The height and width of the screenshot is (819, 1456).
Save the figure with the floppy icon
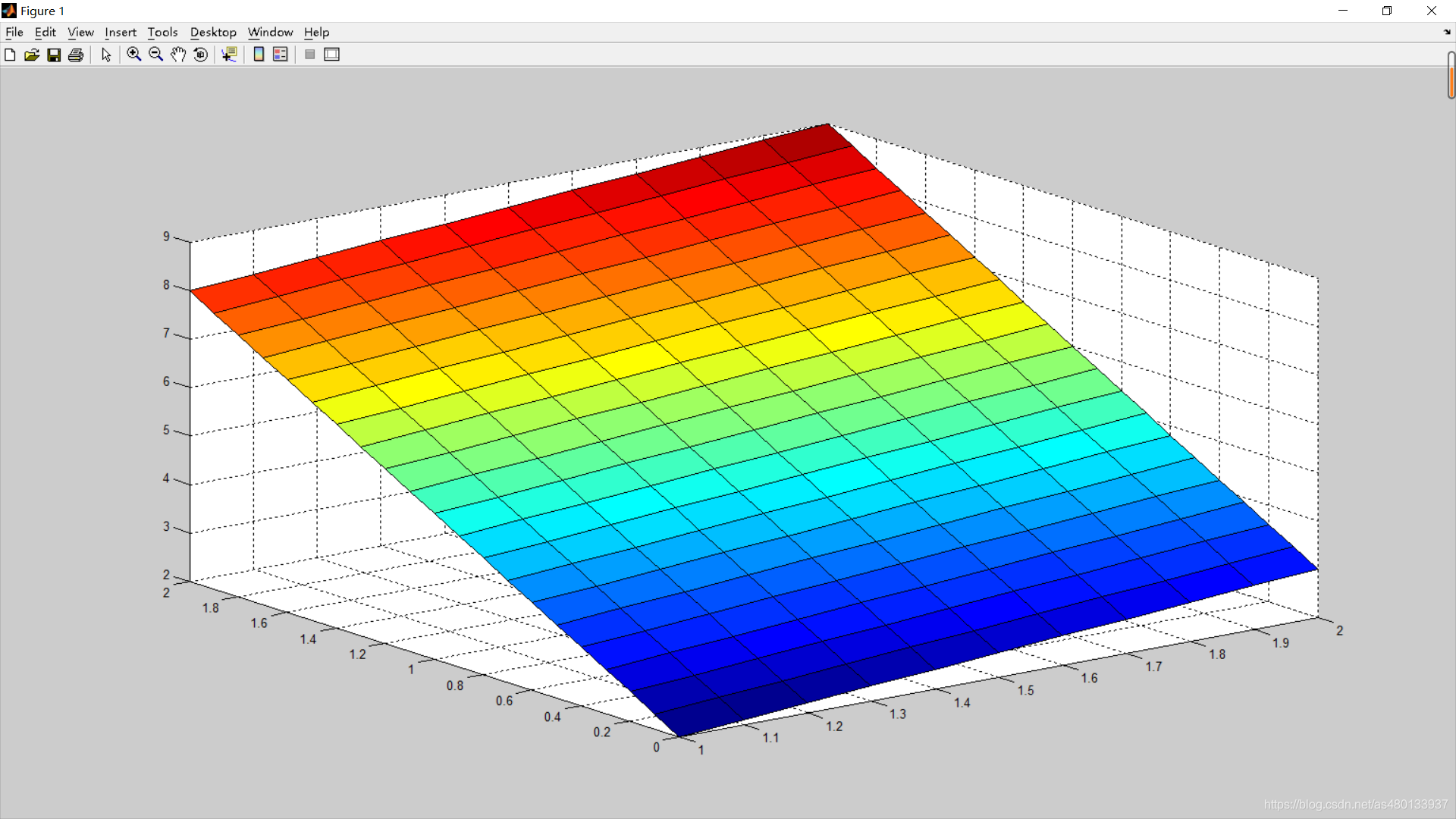click(54, 55)
